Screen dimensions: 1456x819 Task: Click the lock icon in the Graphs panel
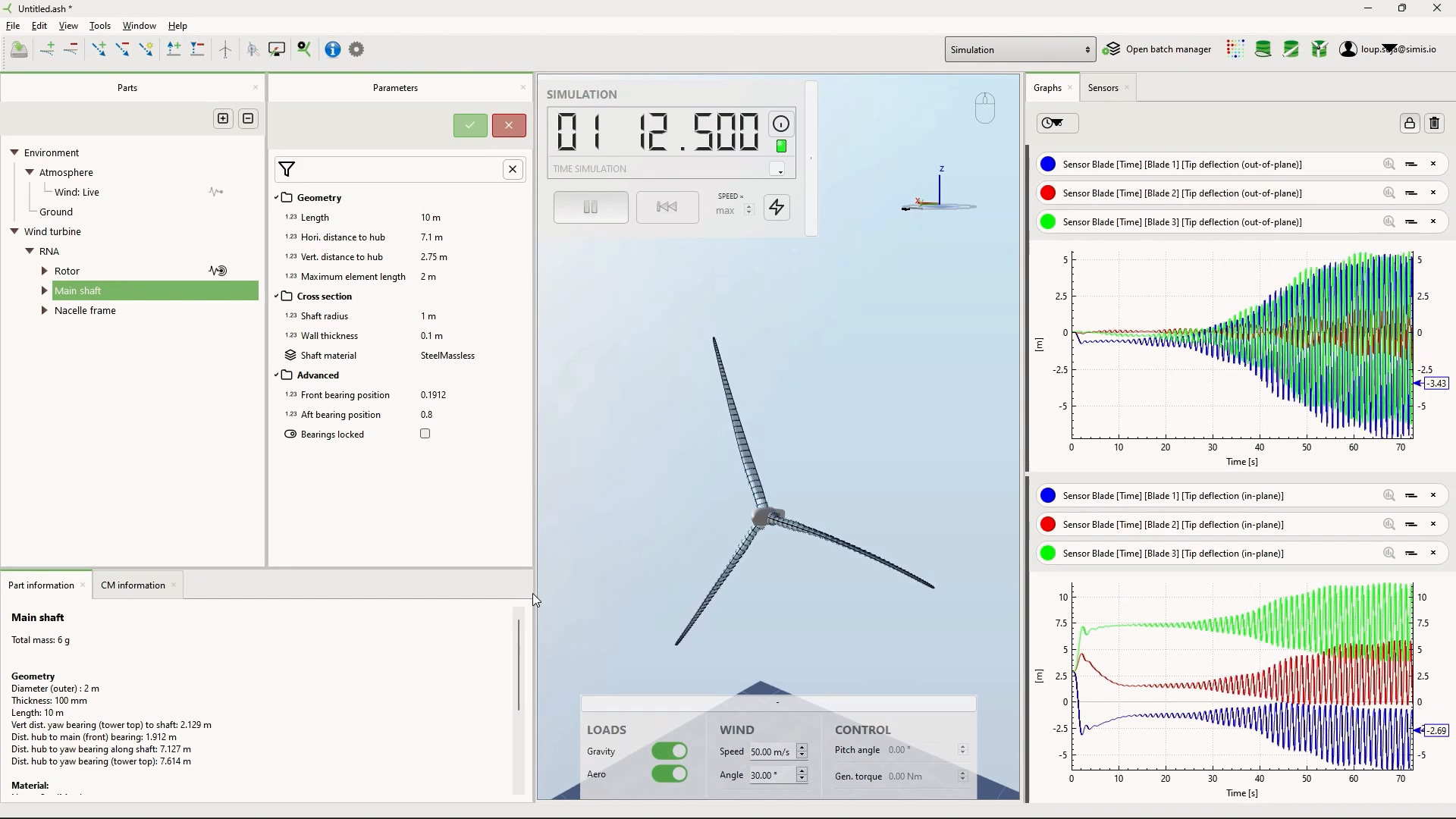click(1410, 124)
